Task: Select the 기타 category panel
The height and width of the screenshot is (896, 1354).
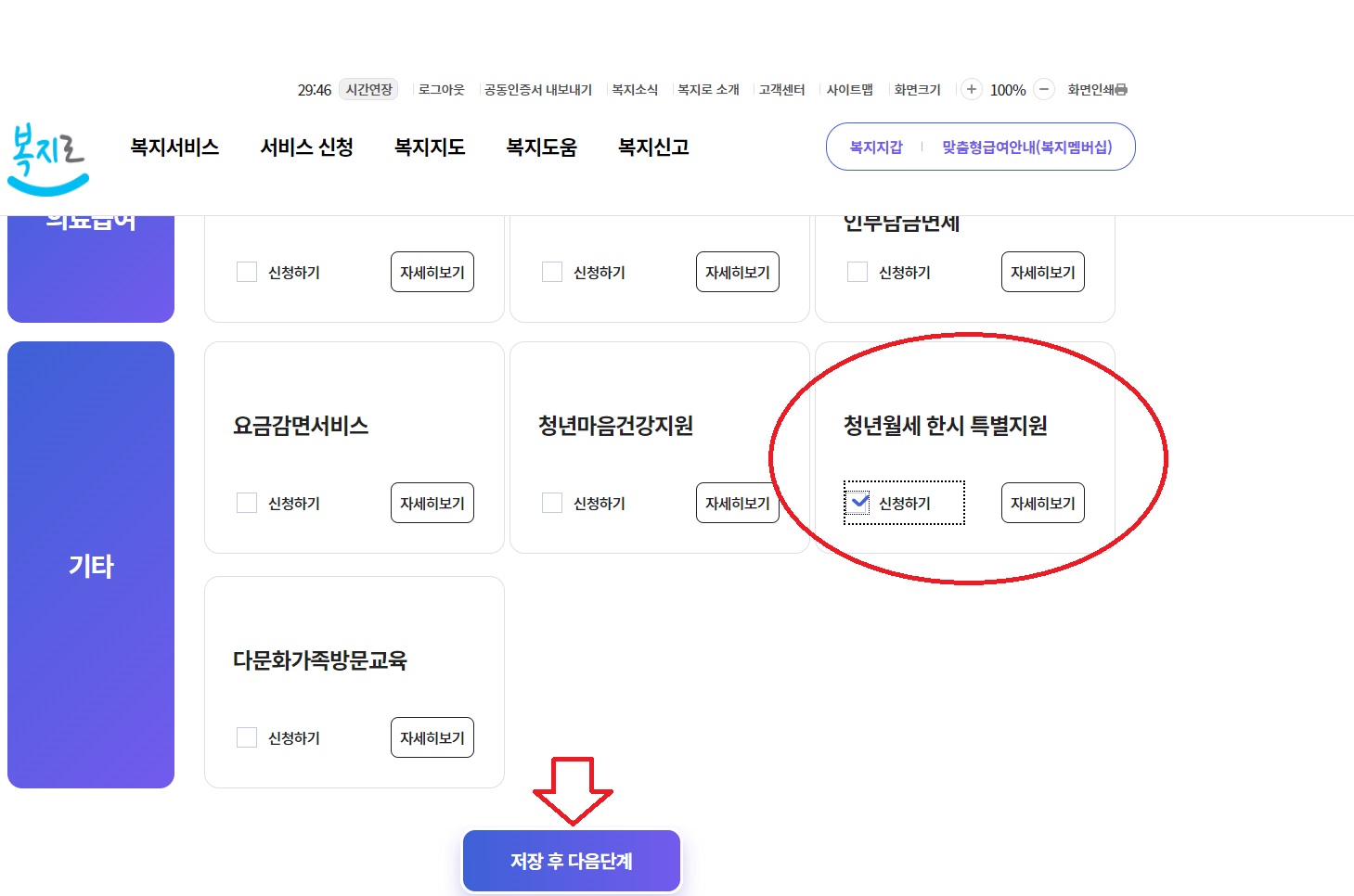Action: (90, 565)
